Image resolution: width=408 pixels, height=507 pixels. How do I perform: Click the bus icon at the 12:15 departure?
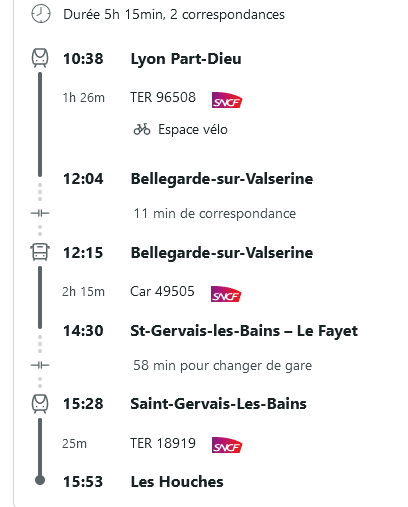40,252
